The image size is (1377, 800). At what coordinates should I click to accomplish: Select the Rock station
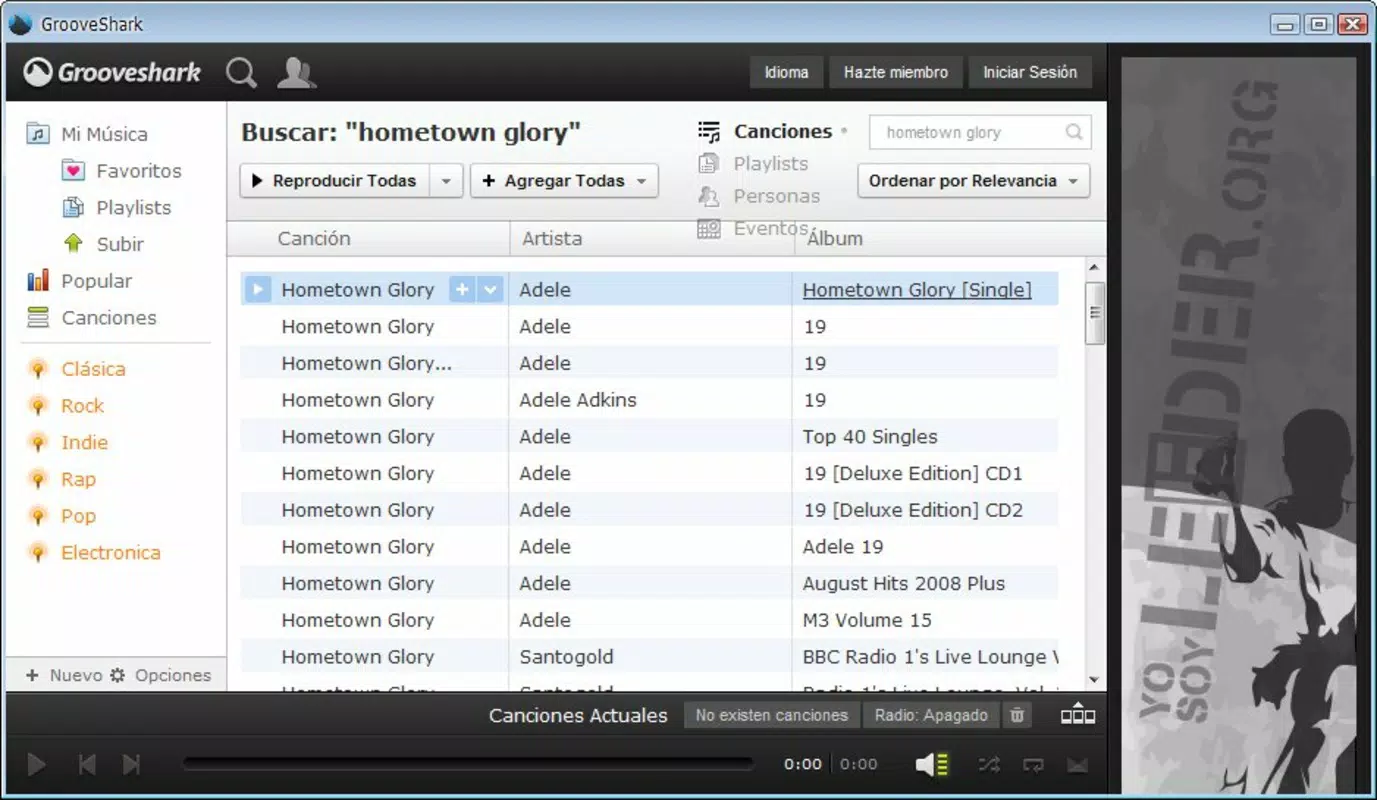66,406
